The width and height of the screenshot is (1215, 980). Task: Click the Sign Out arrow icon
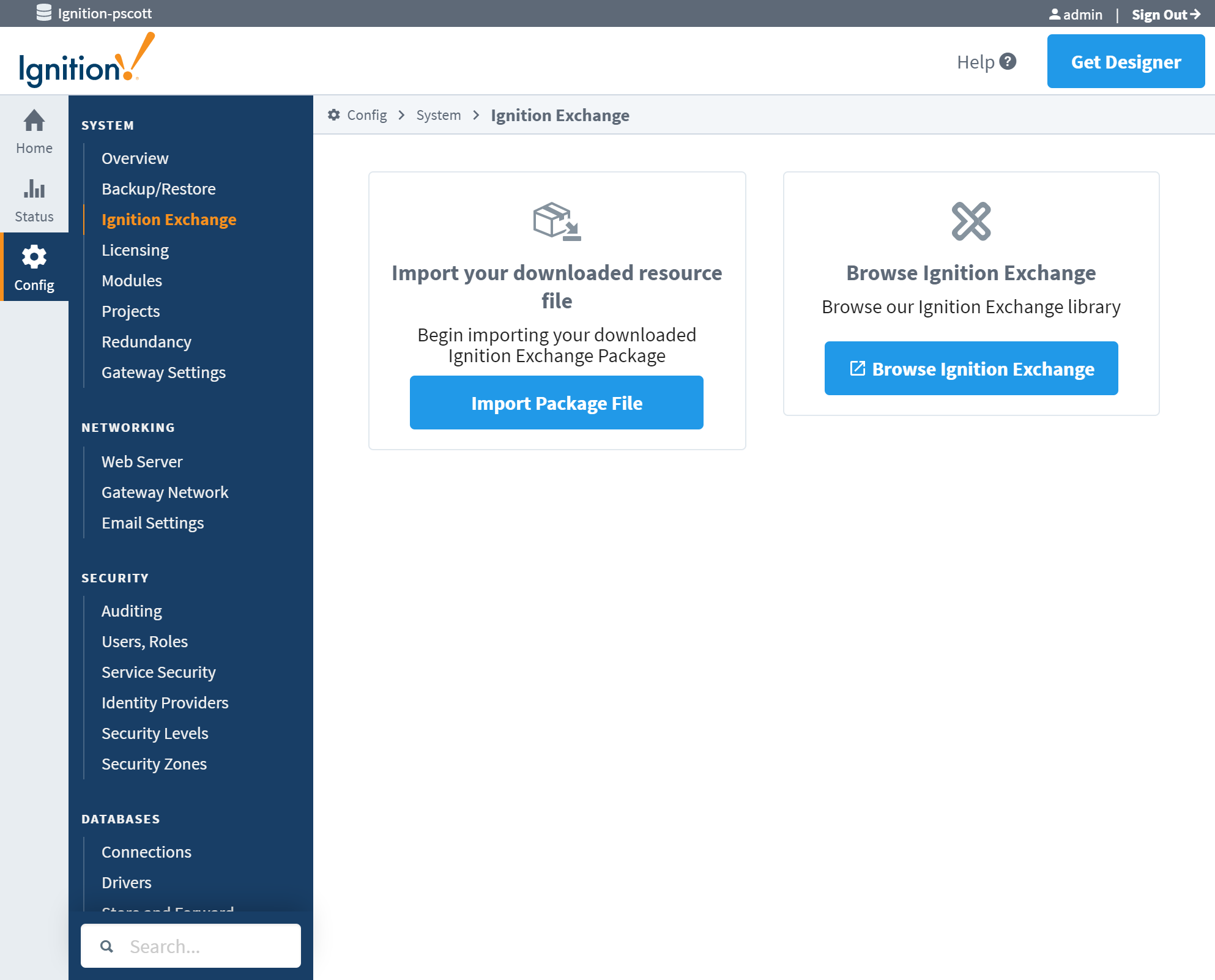point(1195,14)
